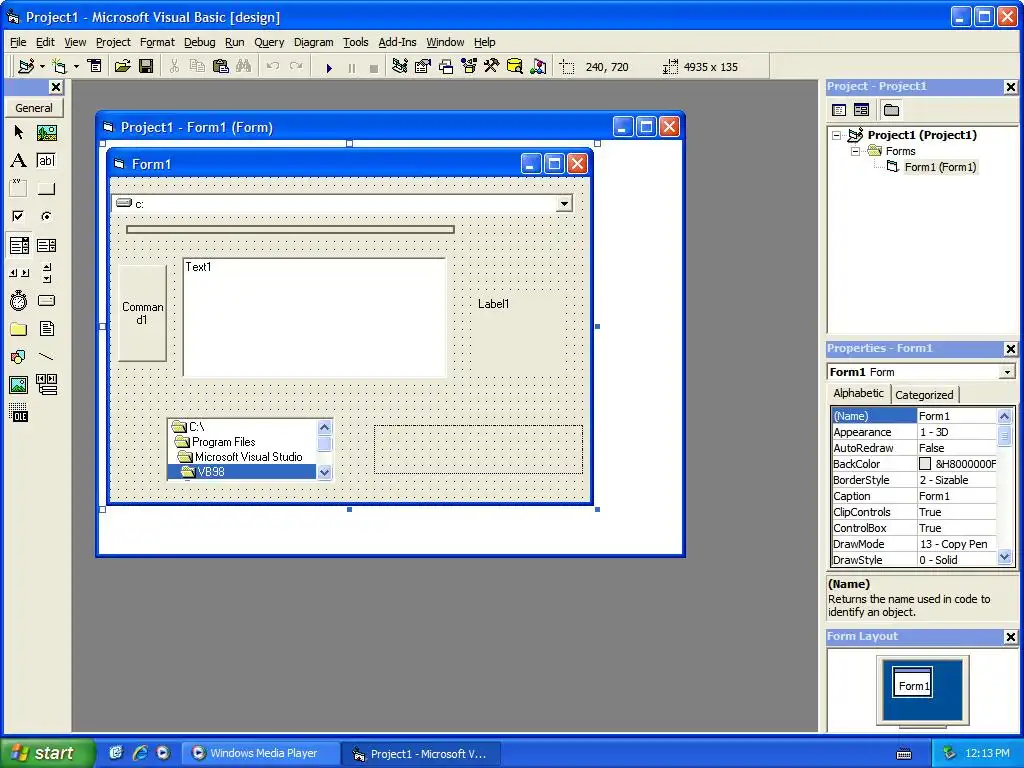Select the Command1 button on the form
1024x768 pixels.
click(142, 313)
